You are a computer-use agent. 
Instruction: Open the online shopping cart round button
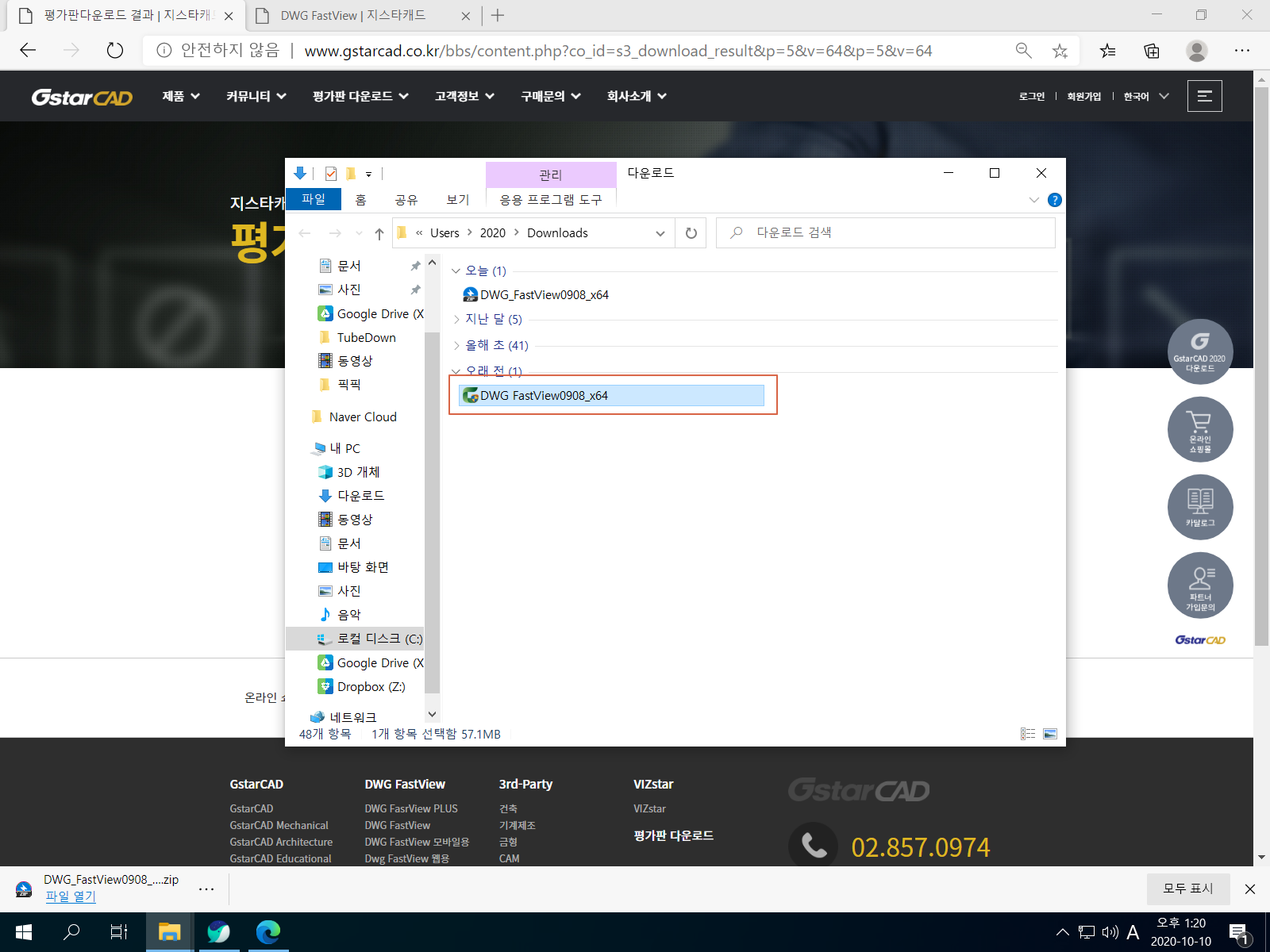(x=1199, y=429)
